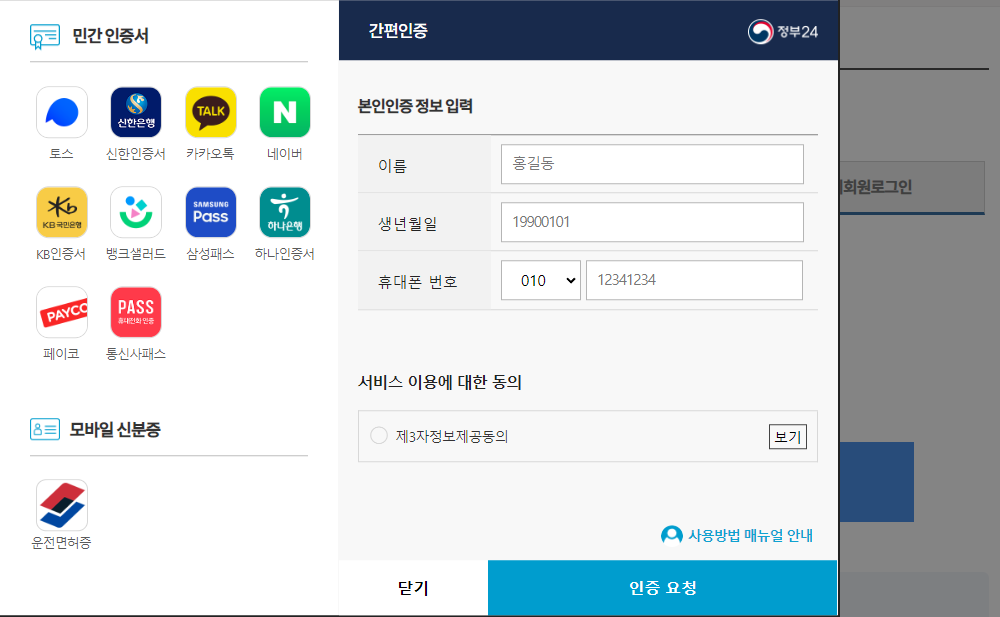Click the 삼성패스 label text

tap(210, 254)
